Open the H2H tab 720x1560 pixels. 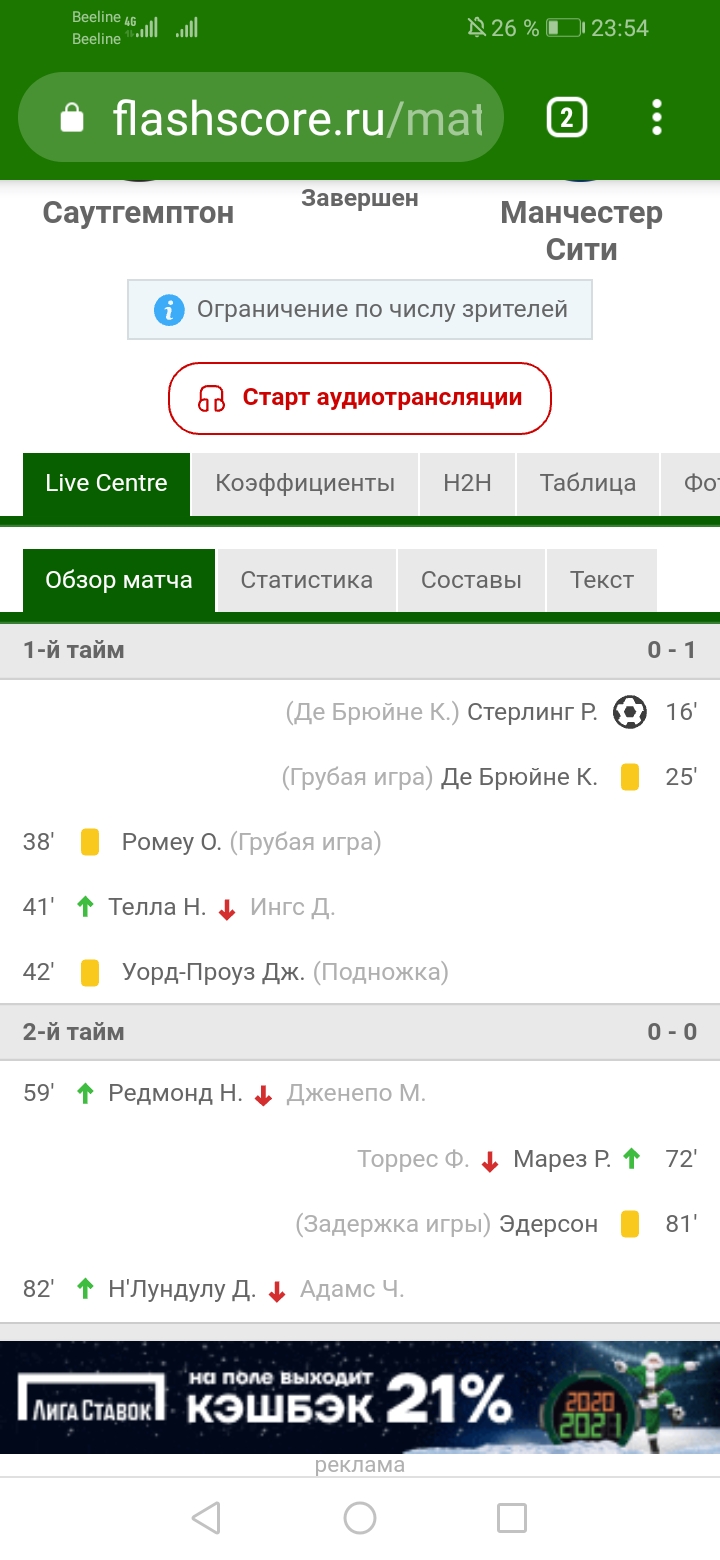[x=467, y=484]
